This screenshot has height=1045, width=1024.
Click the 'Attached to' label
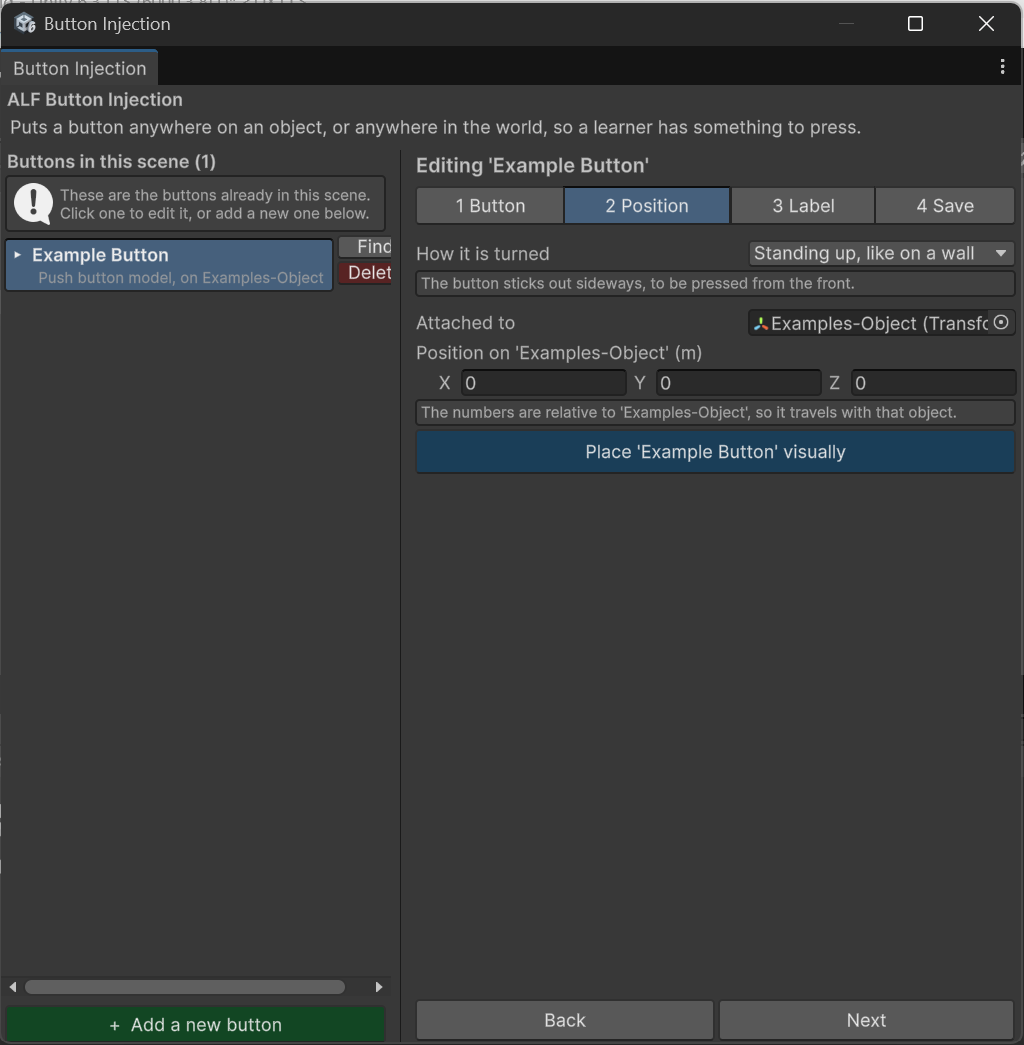click(x=465, y=323)
